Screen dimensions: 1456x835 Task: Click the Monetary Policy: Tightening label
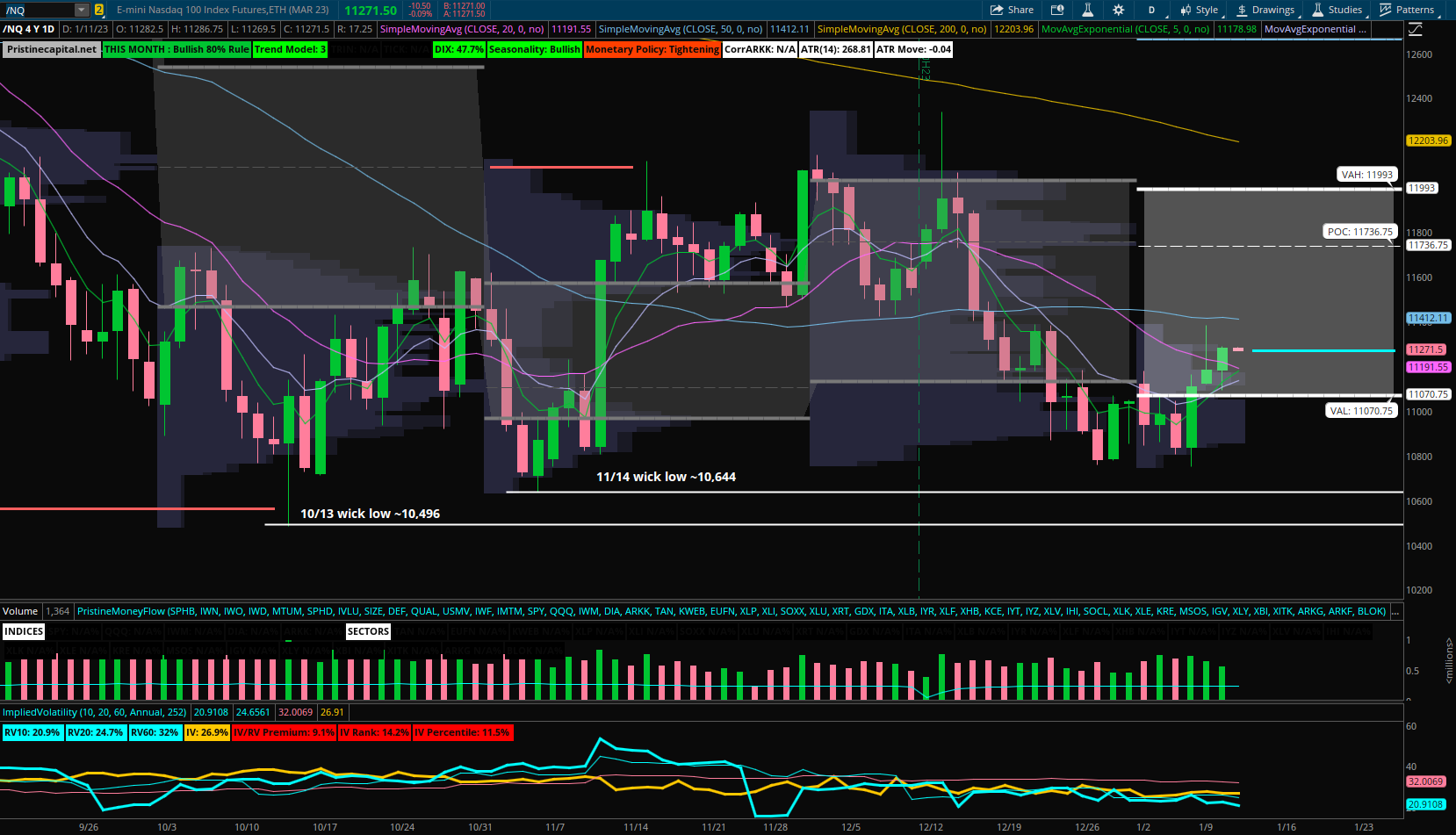[652, 49]
